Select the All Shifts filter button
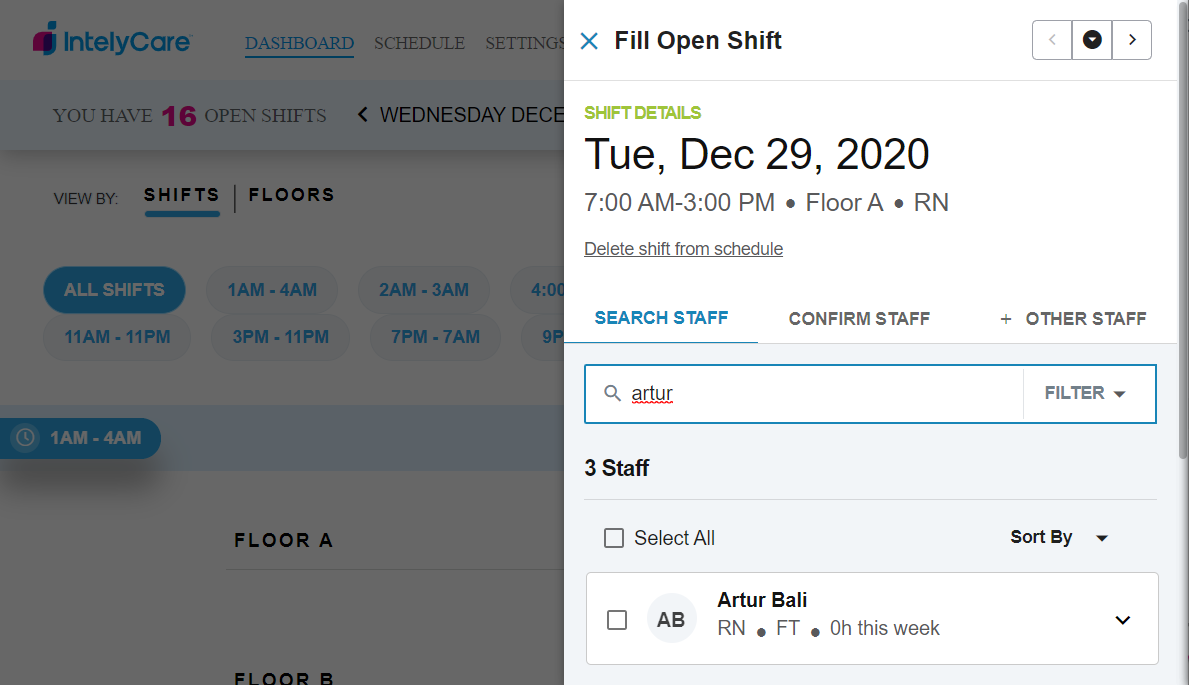Screen dimensions: 1189x685 (x=114, y=290)
